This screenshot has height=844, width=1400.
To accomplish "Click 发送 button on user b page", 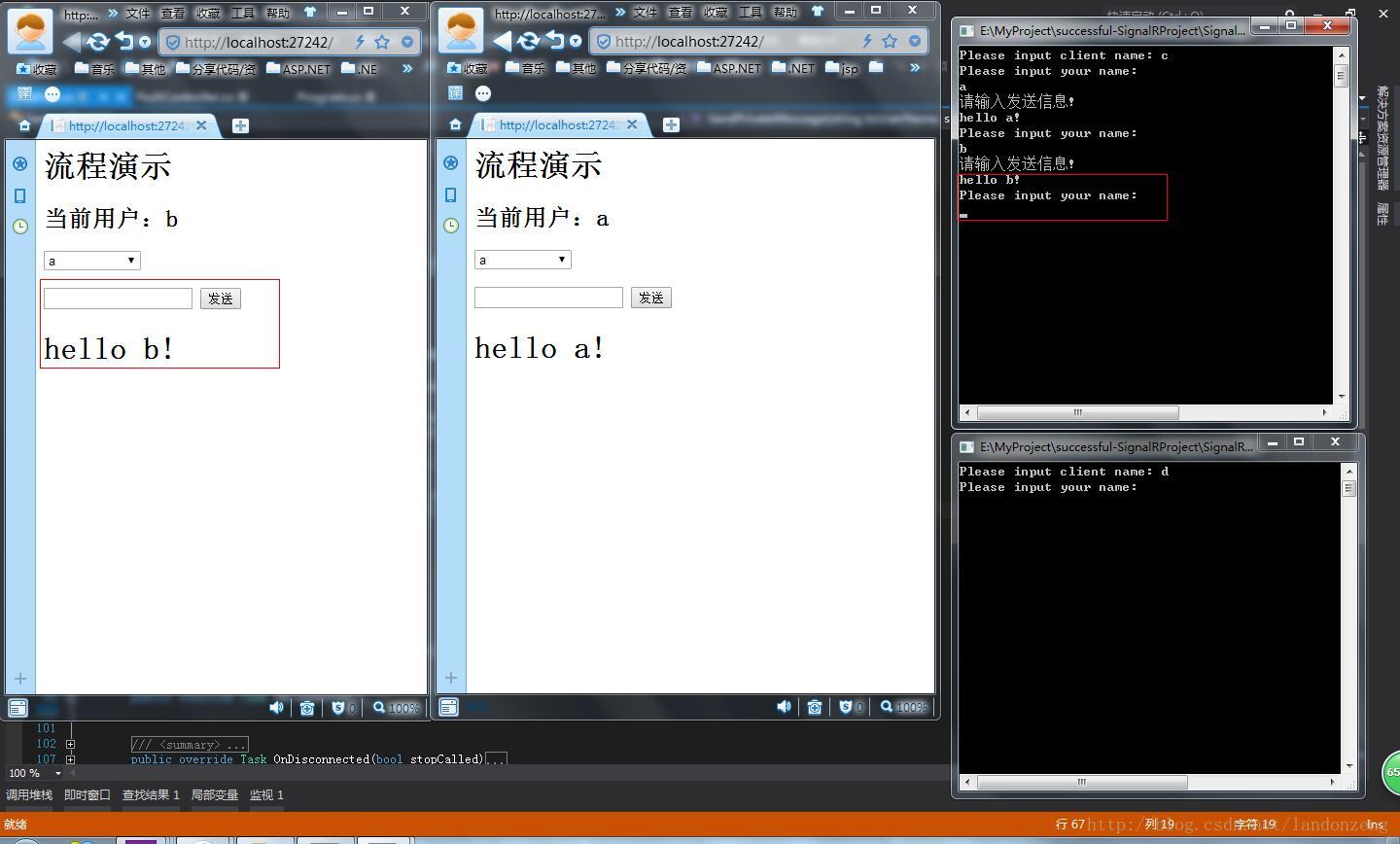I will tap(221, 299).
